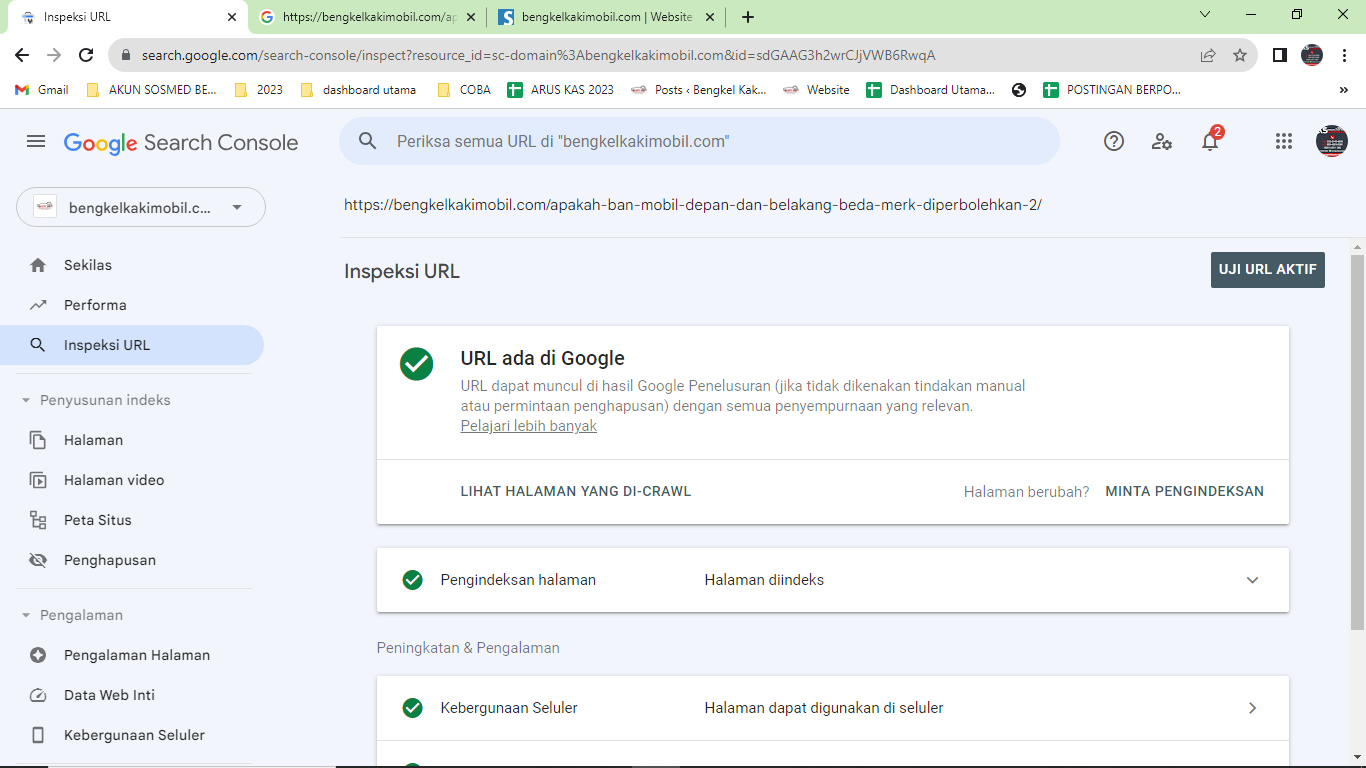Viewport: 1366px width, 768px height.
Task: Click the Google account avatar in Search Console
Action: point(1332,141)
